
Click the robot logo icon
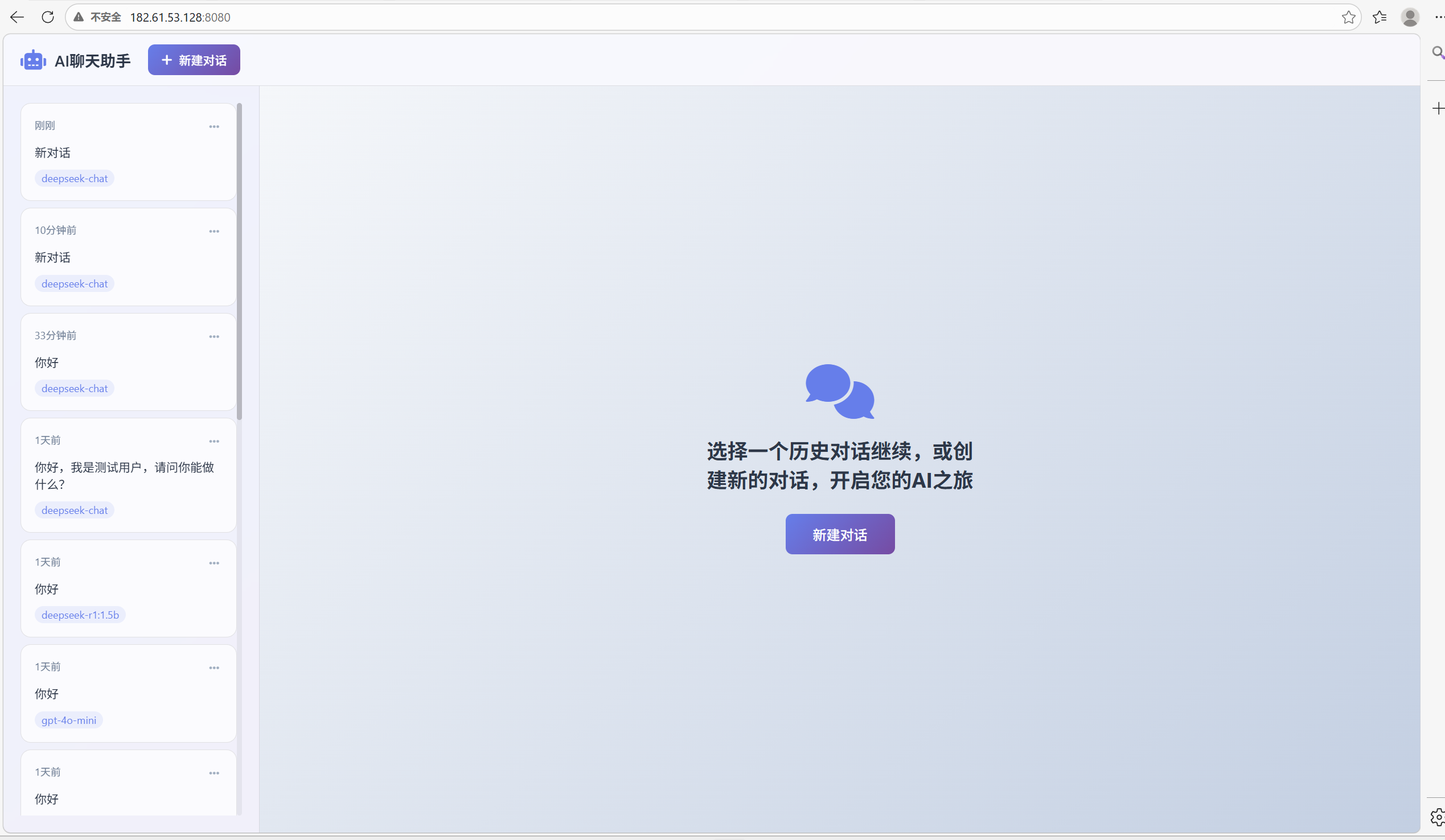(x=33, y=60)
